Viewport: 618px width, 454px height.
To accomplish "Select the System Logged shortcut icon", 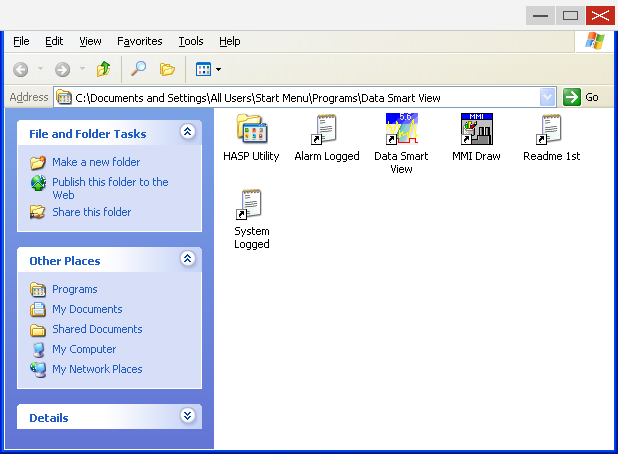I will (249, 204).
